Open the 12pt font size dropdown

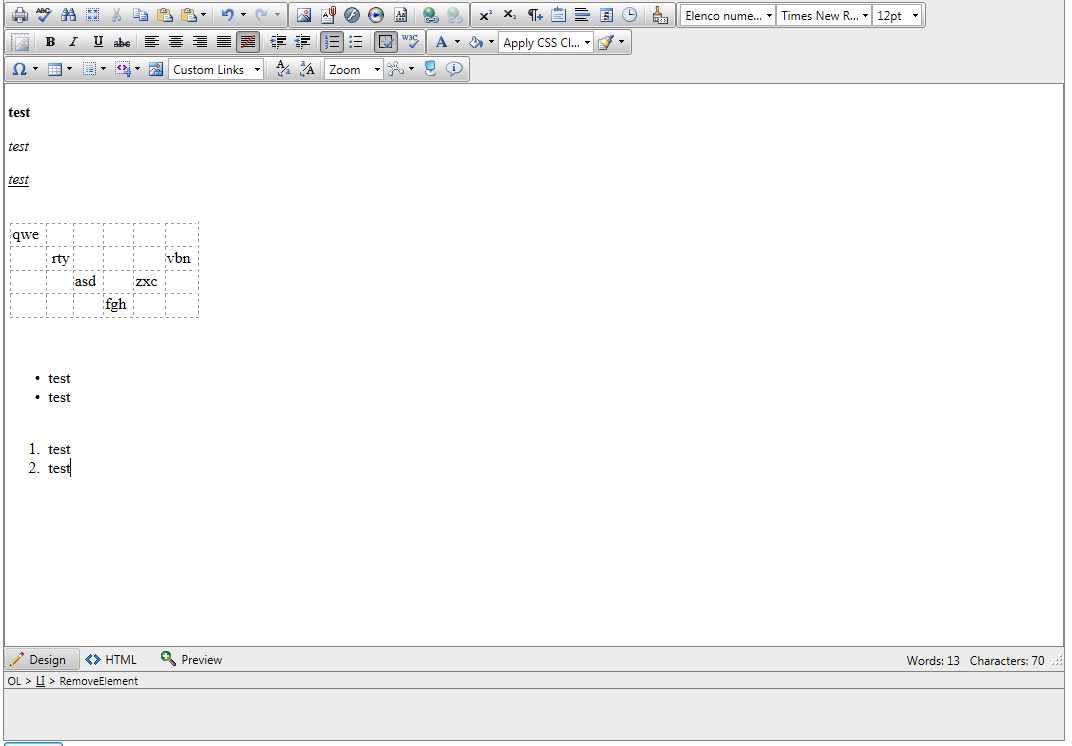pos(896,15)
